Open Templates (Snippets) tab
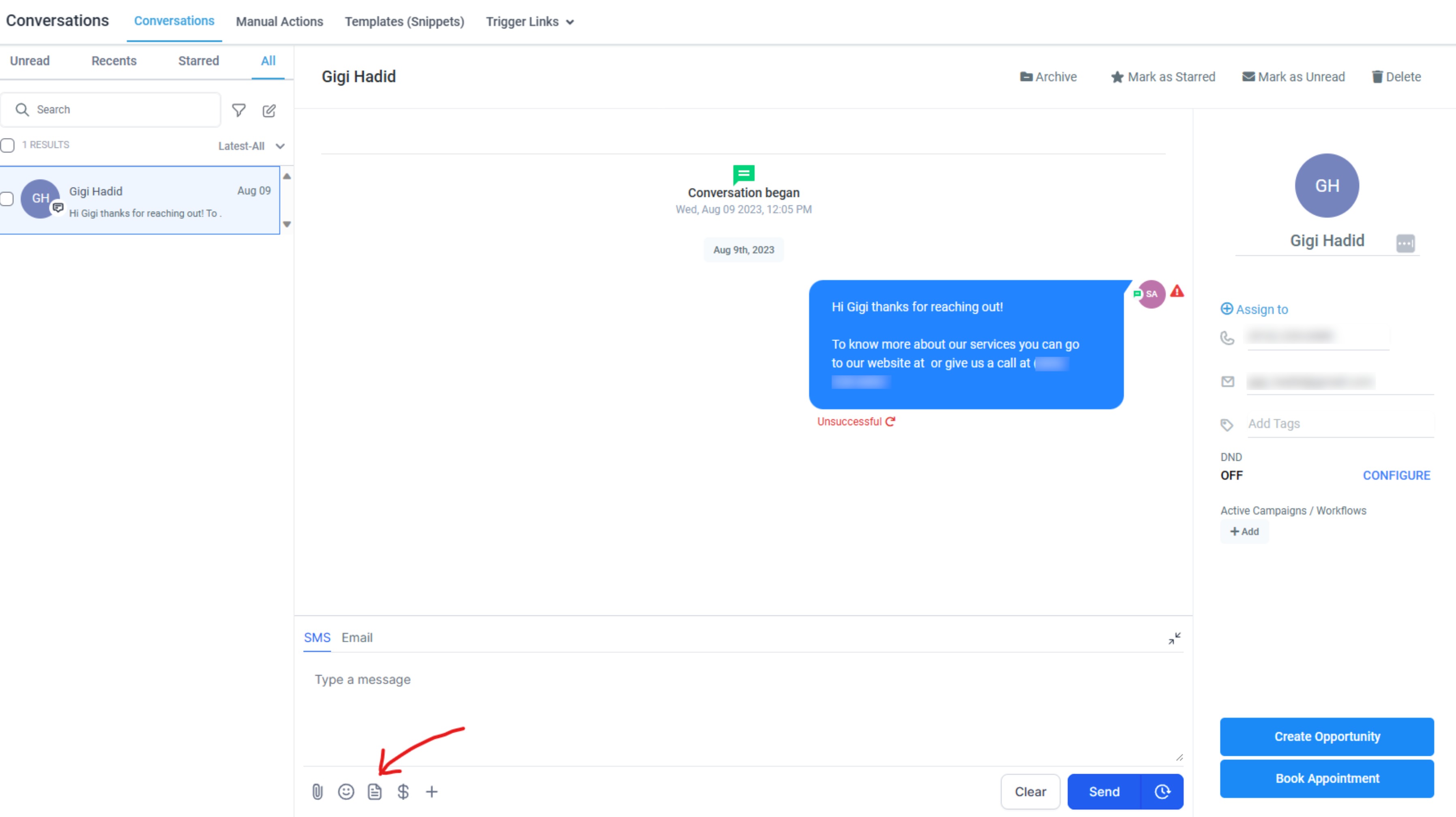 pos(405,21)
